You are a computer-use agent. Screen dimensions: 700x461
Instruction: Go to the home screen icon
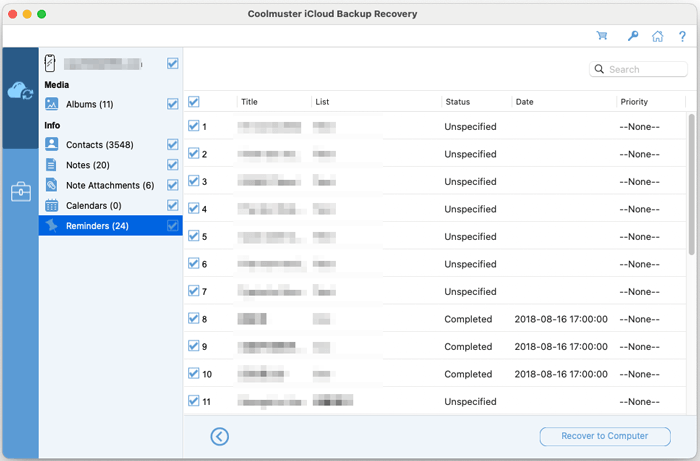[658, 36]
